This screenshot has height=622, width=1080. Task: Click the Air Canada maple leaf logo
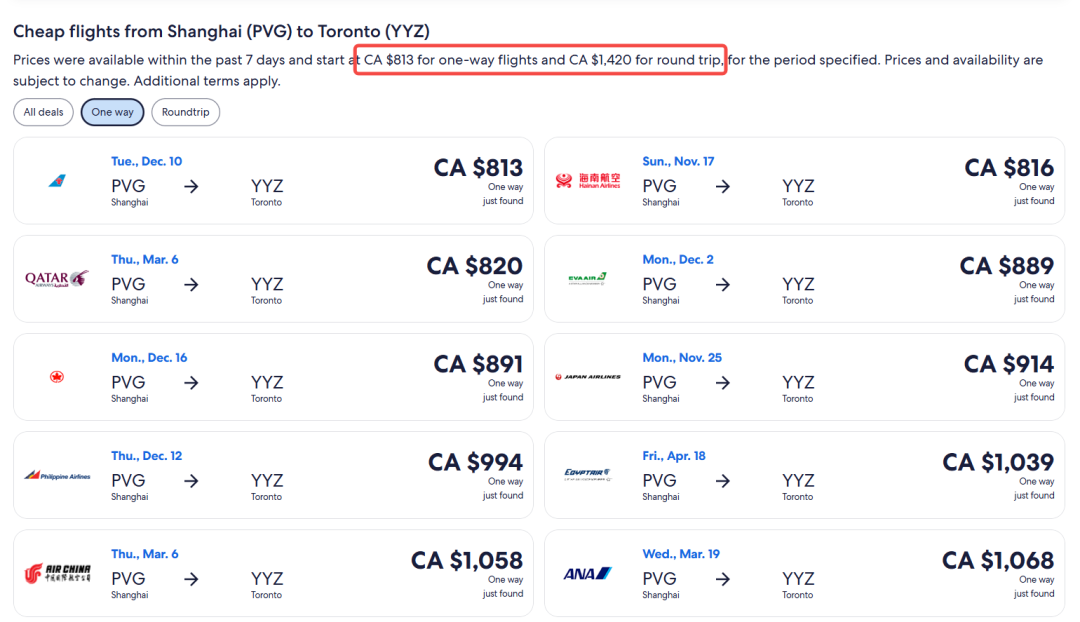[x=57, y=377]
